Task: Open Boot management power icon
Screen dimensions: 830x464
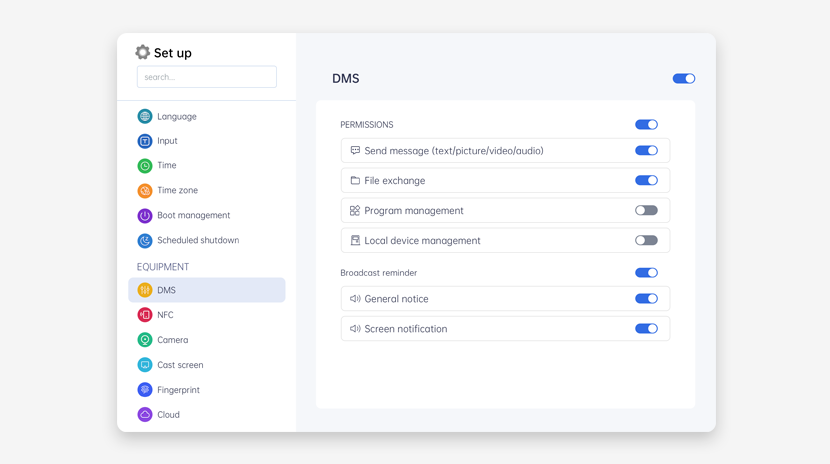Action: (145, 215)
